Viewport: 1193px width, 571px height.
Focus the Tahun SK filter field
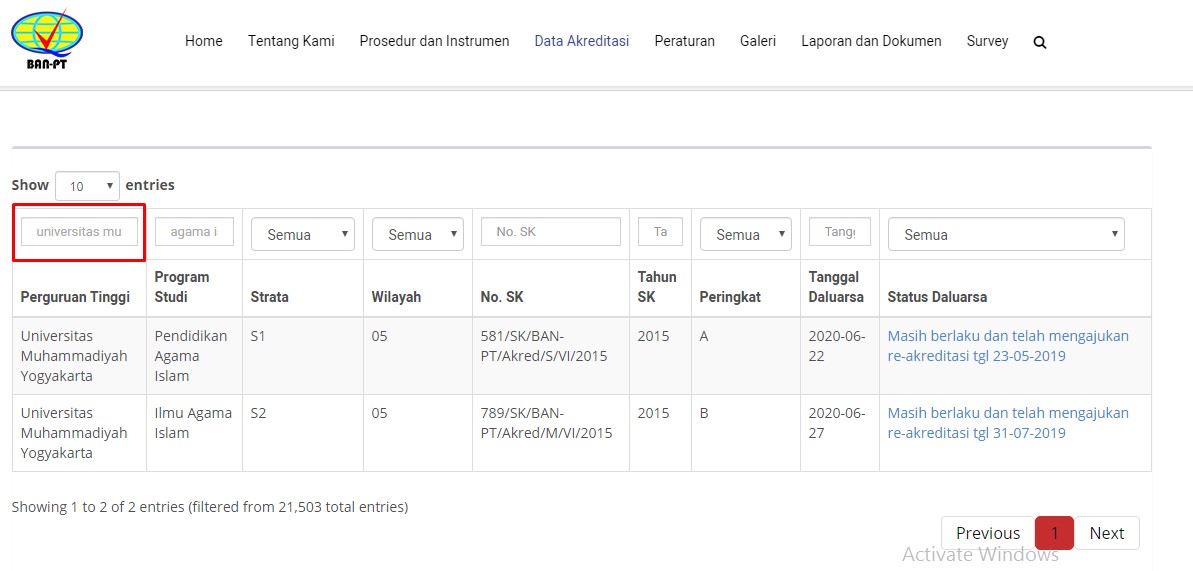pyautogui.click(x=660, y=231)
